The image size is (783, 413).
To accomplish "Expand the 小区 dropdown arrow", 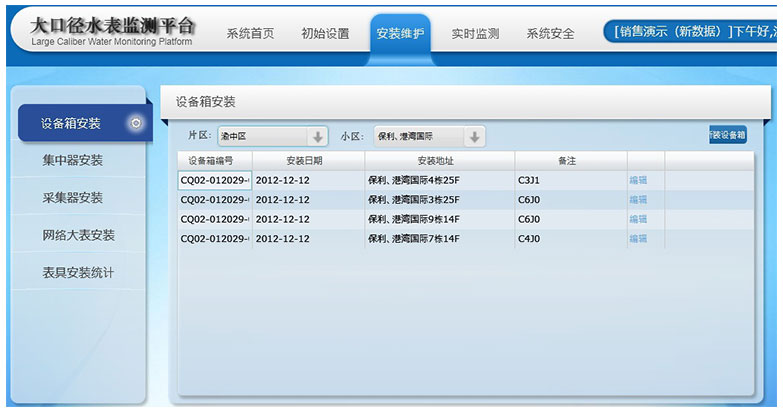I will pos(474,137).
